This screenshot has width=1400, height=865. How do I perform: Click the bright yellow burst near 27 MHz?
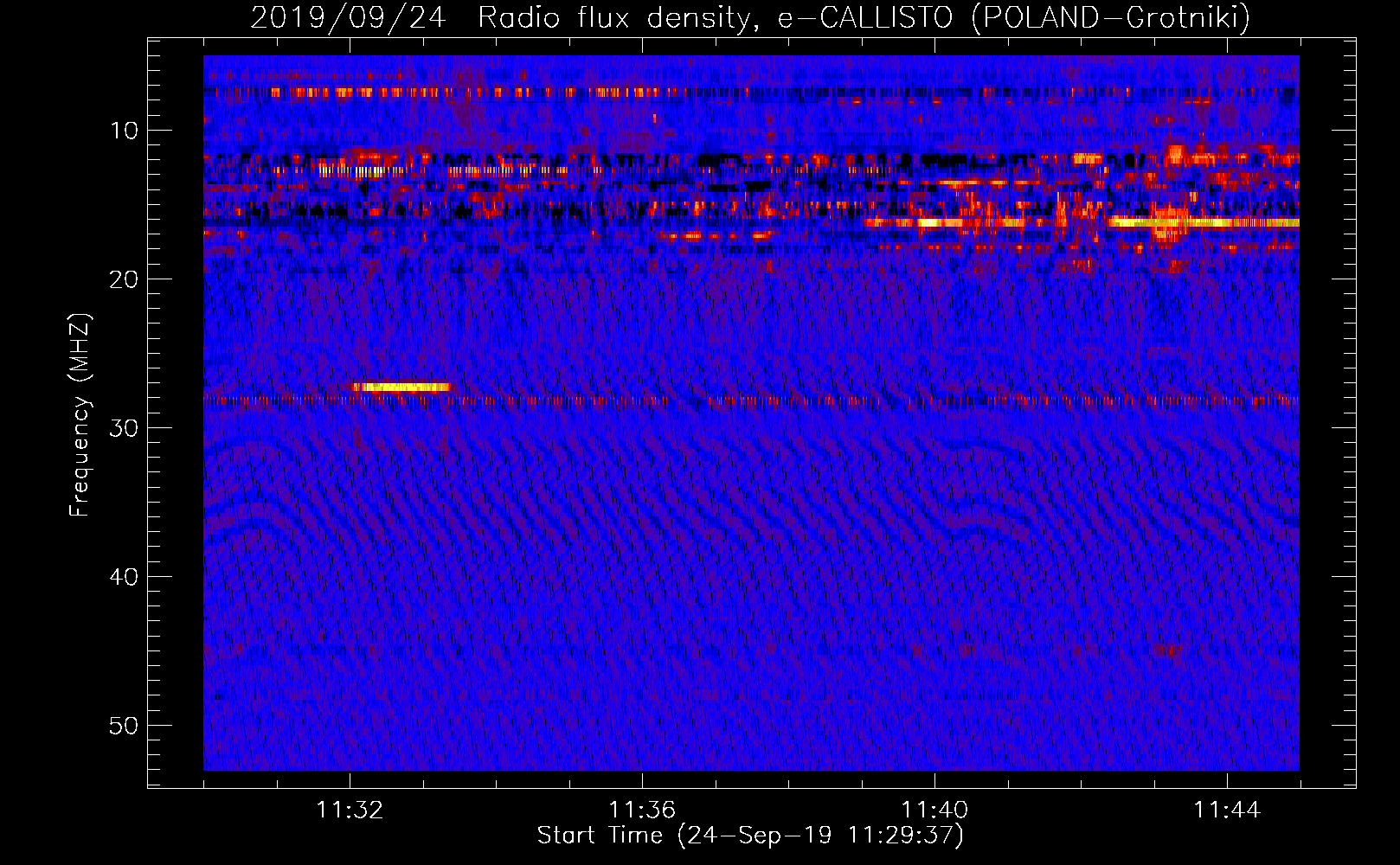401,387
